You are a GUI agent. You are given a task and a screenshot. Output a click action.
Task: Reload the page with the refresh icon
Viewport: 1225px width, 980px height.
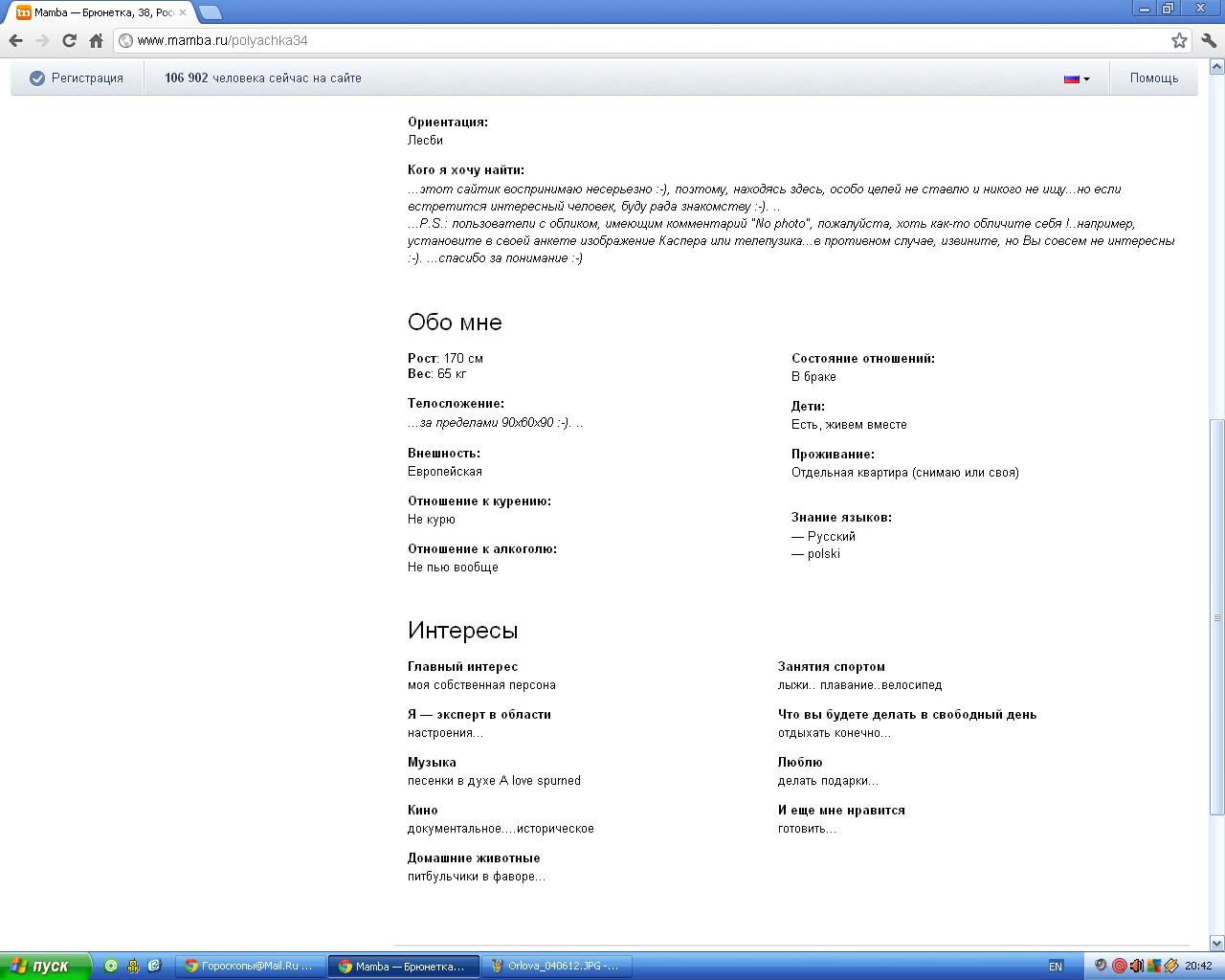[69, 40]
